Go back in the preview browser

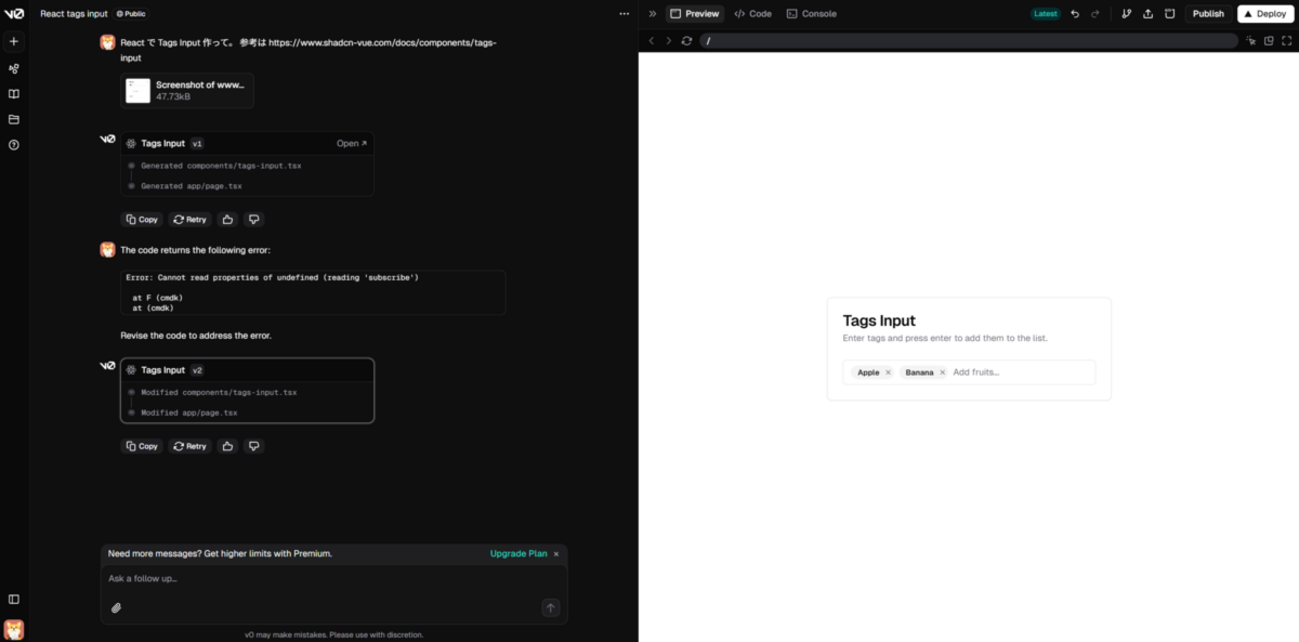pos(651,41)
